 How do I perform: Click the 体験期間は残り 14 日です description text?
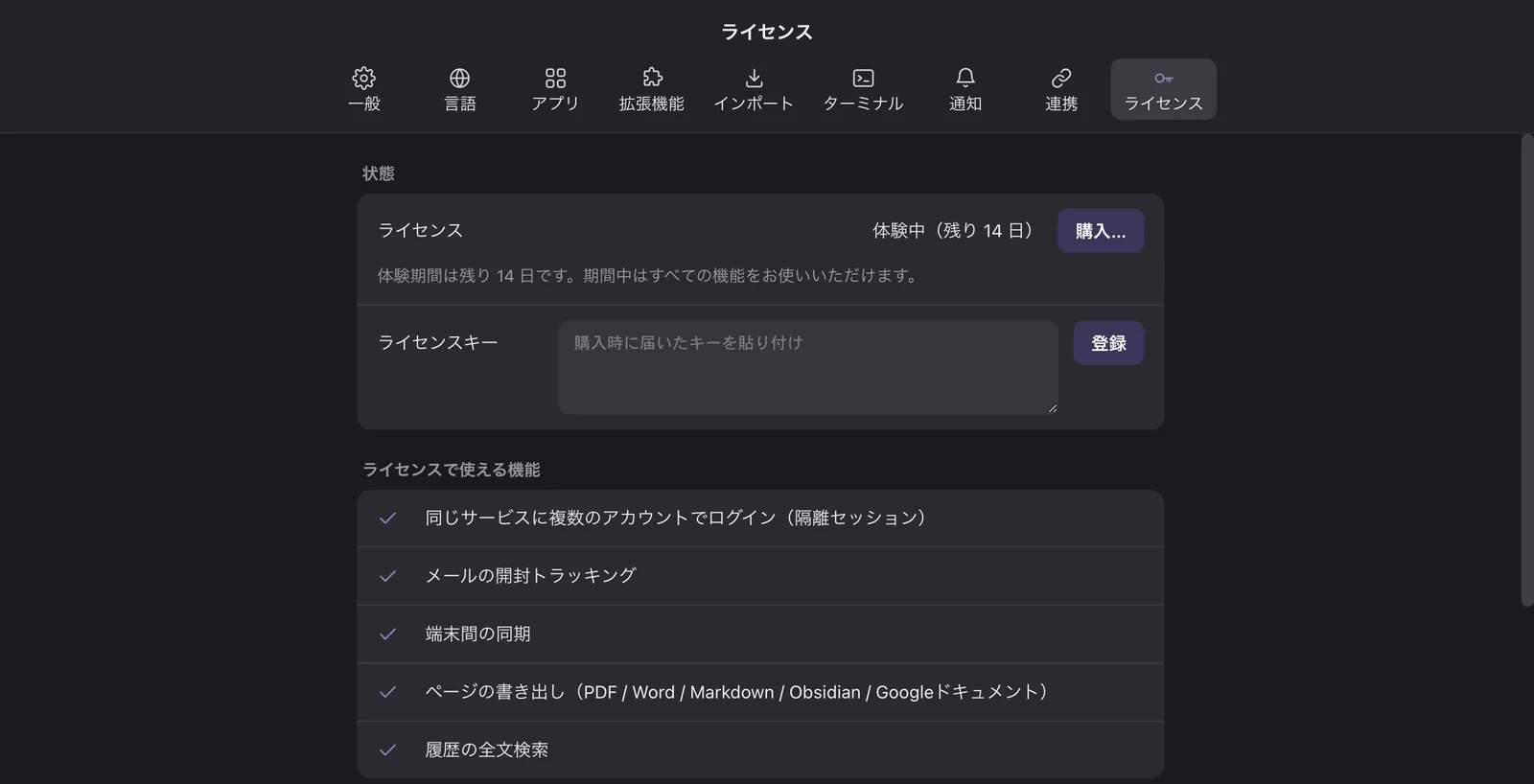[648, 276]
